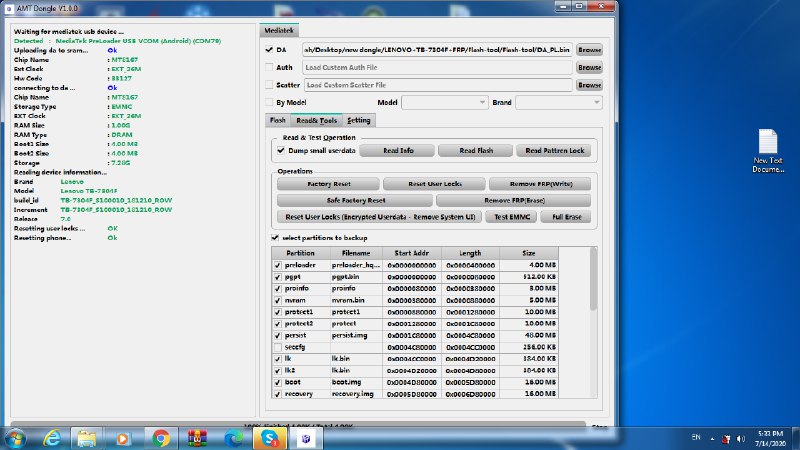This screenshot has width=800, height=450.
Task: Click the taskbar clock showing 7/14/2020
Action: click(x=770, y=439)
